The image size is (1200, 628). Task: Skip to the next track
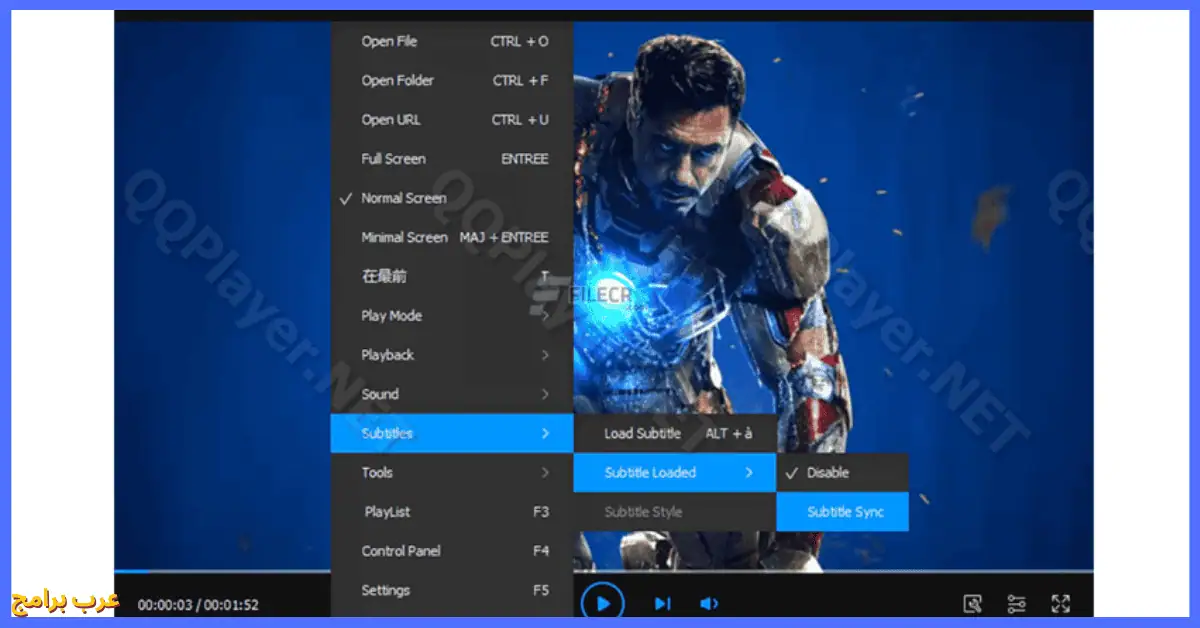662,603
